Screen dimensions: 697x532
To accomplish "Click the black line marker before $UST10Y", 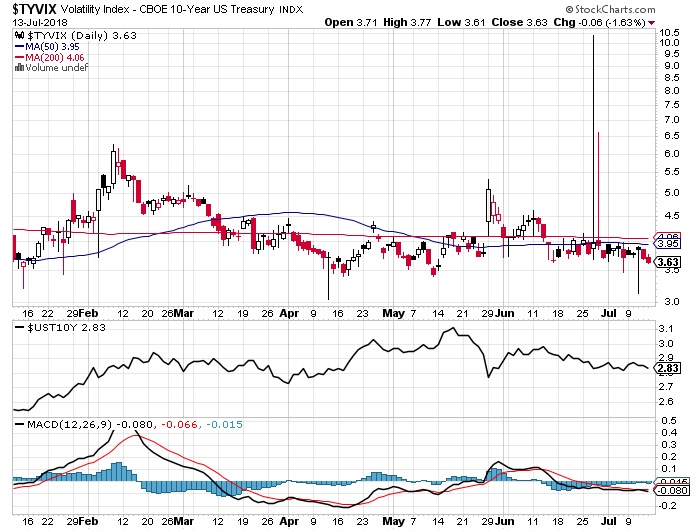I will pyautogui.click(x=20, y=328).
